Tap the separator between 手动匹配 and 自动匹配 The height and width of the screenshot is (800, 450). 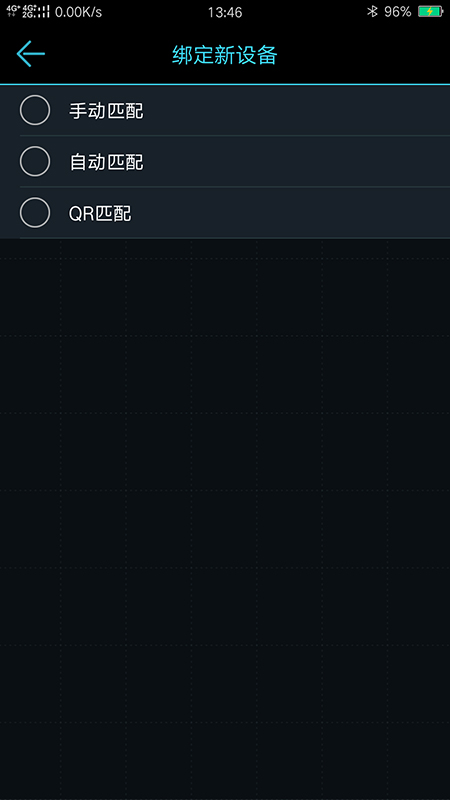pyautogui.click(x=235, y=136)
